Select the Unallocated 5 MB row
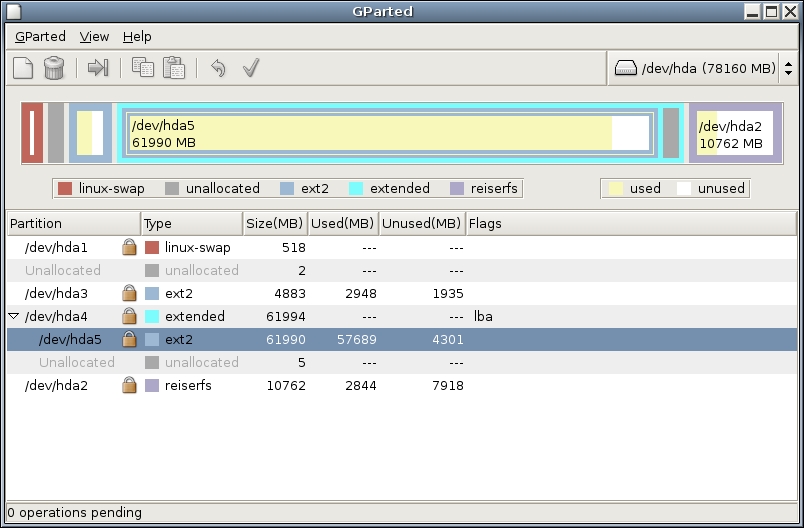Screen dimensions: 804x528 point(402,362)
